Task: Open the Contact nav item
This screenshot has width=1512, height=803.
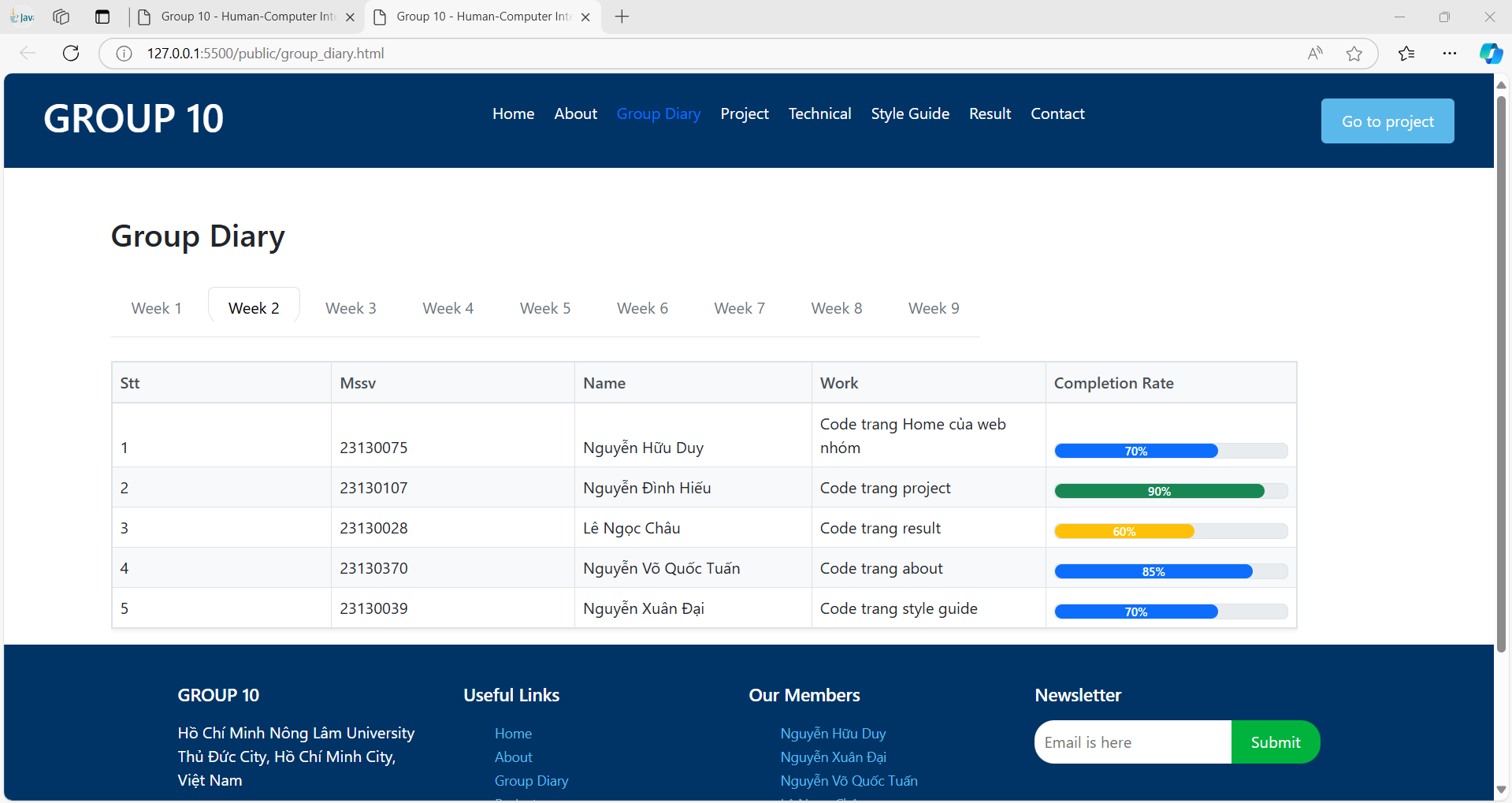Action: coord(1057,113)
